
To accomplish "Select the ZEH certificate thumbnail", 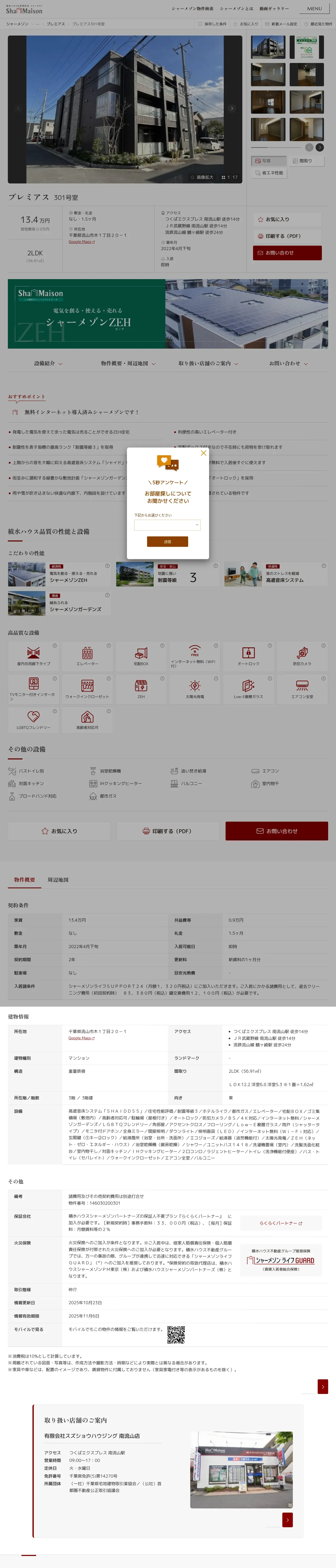I will [x=307, y=47].
